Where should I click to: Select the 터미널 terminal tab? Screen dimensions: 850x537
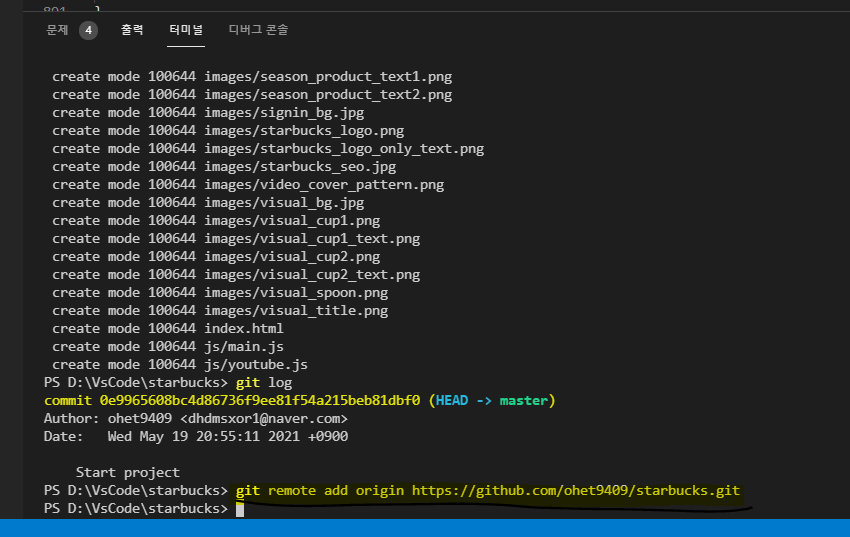185,30
